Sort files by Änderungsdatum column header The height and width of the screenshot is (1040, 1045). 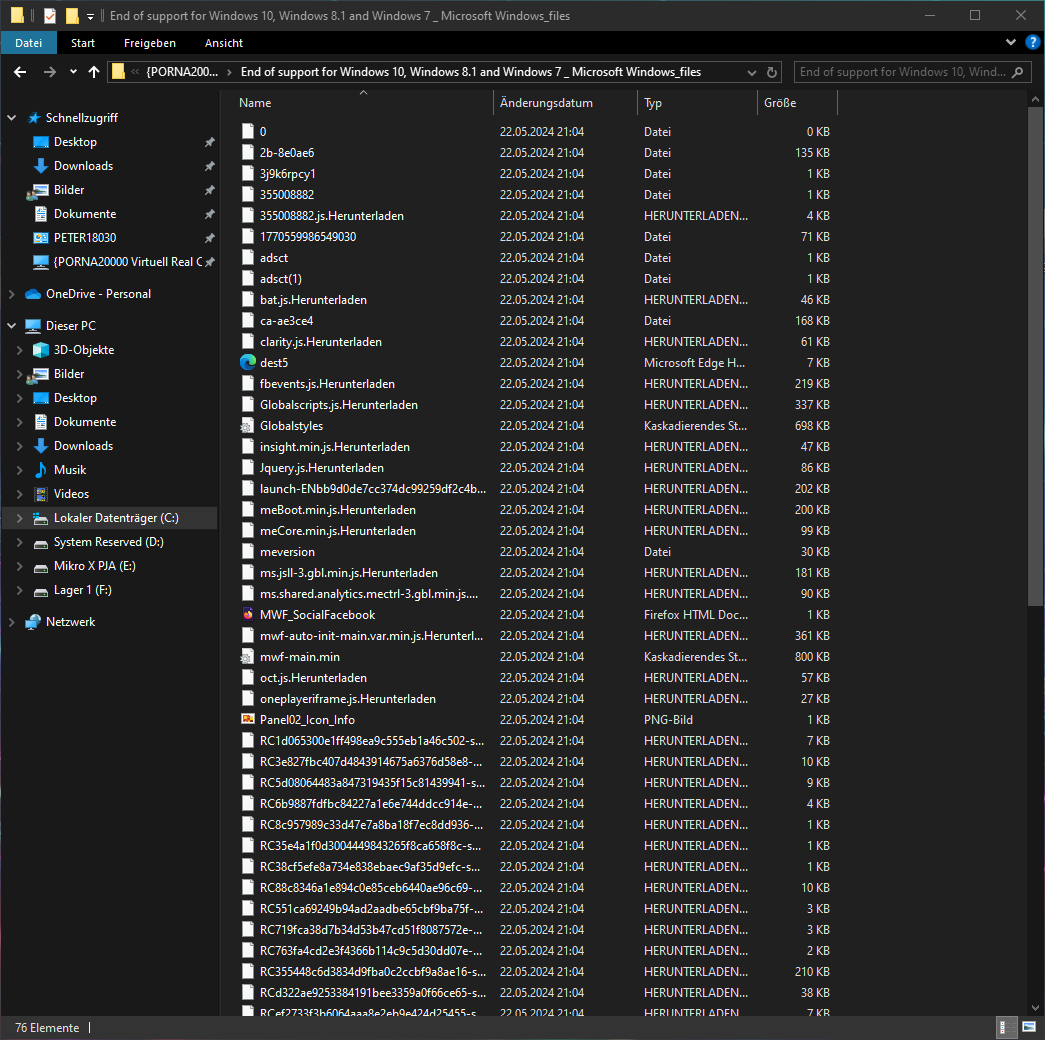coord(546,103)
